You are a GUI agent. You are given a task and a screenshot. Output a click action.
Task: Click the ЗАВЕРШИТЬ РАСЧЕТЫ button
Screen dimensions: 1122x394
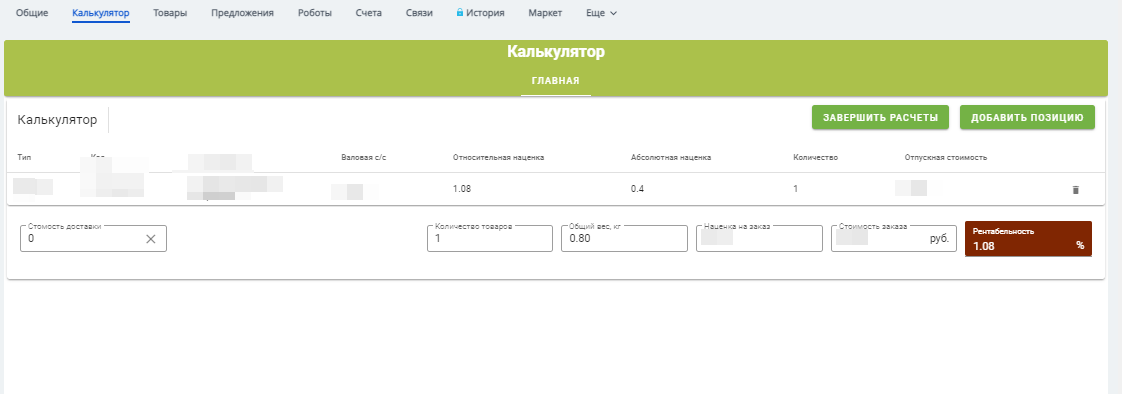880,117
